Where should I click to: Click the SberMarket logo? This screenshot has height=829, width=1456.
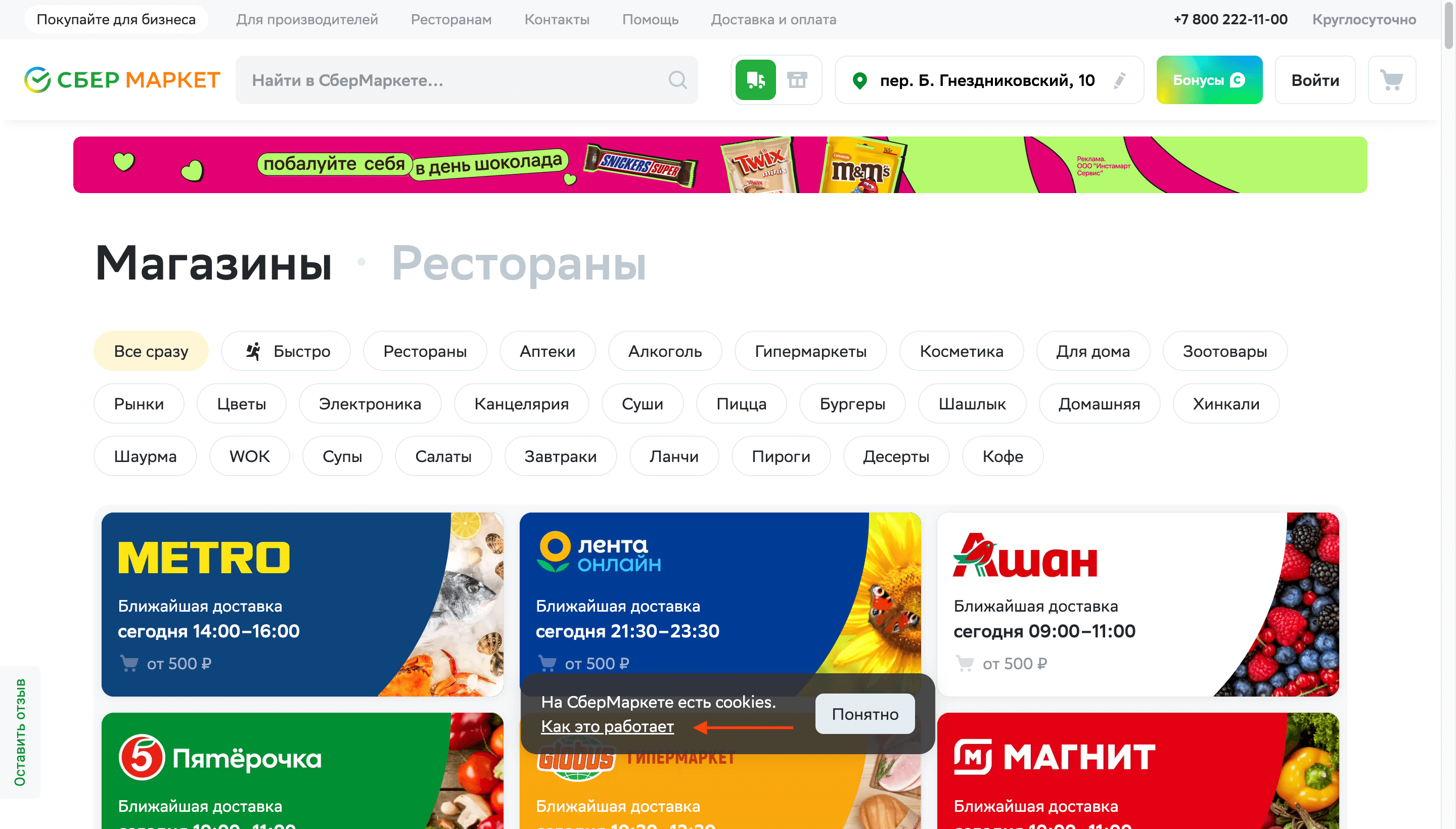[122, 80]
